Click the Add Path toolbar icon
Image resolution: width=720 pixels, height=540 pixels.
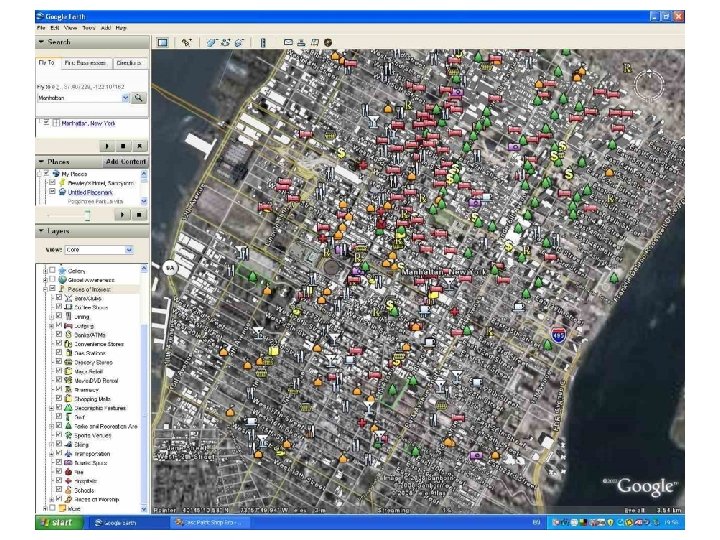tap(225, 43)
